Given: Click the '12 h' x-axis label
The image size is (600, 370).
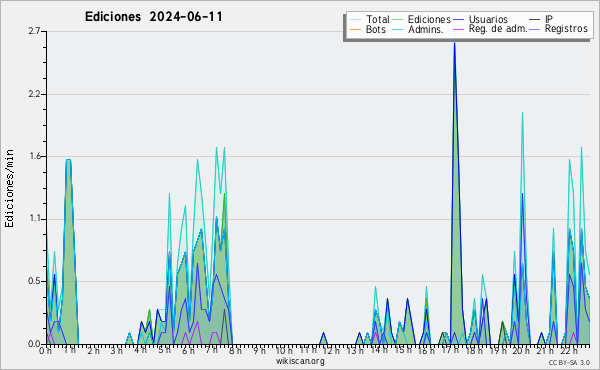Looking at the screenshot, I should coord(331,351).
